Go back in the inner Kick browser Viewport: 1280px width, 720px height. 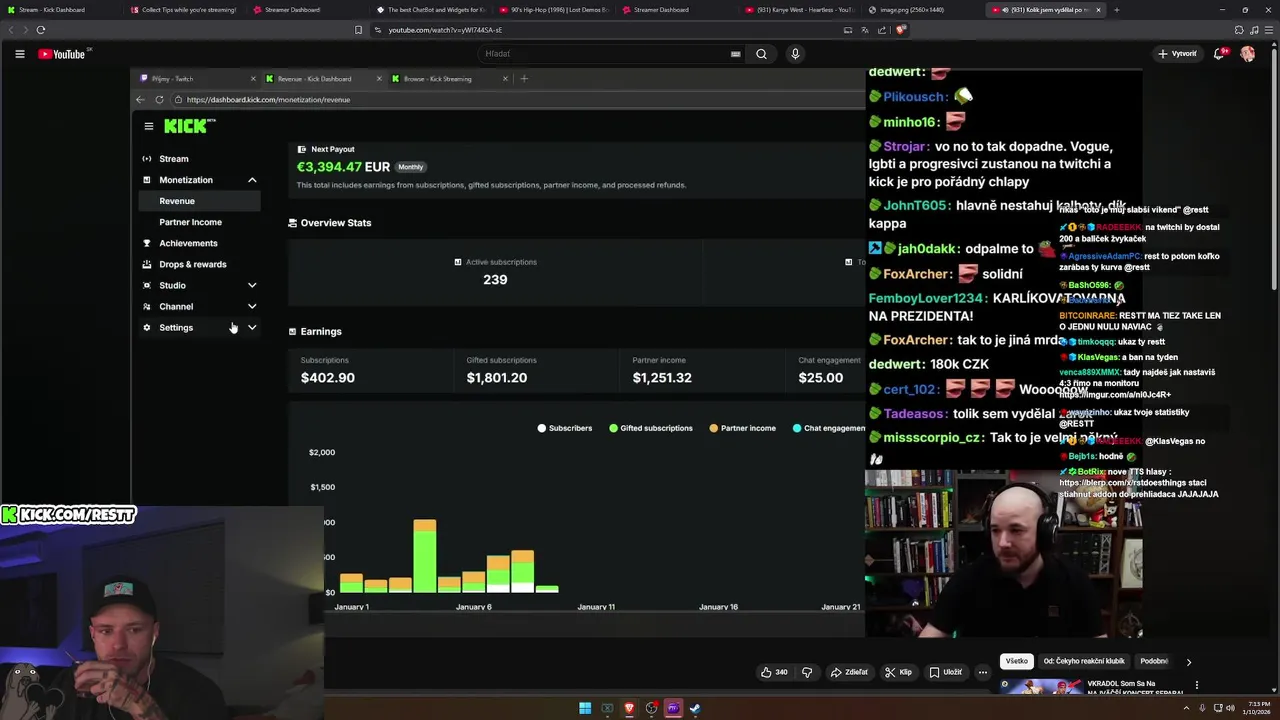click(140, 100)
